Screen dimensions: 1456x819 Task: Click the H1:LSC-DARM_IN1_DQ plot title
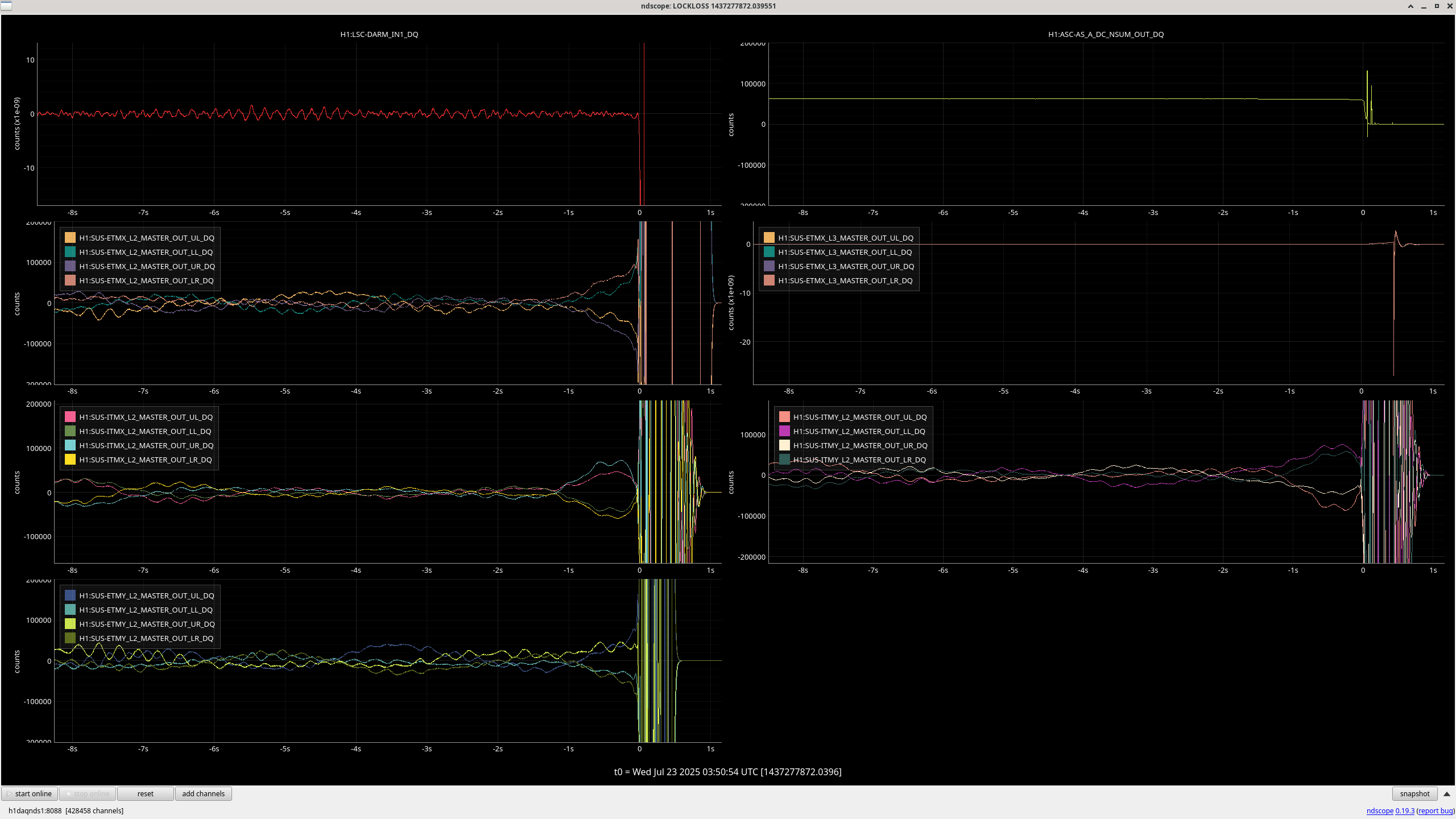[x=379, y=34]
